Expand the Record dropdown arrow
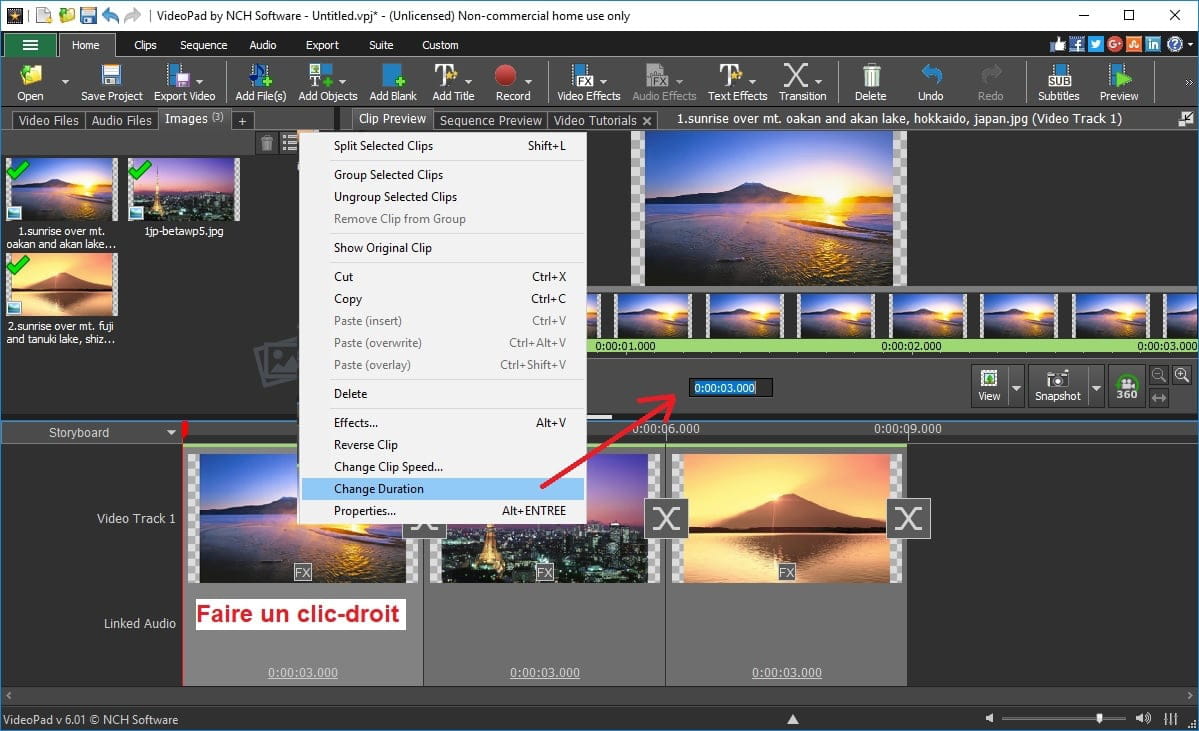1199x731 pixels. click(x=528, y=82)
